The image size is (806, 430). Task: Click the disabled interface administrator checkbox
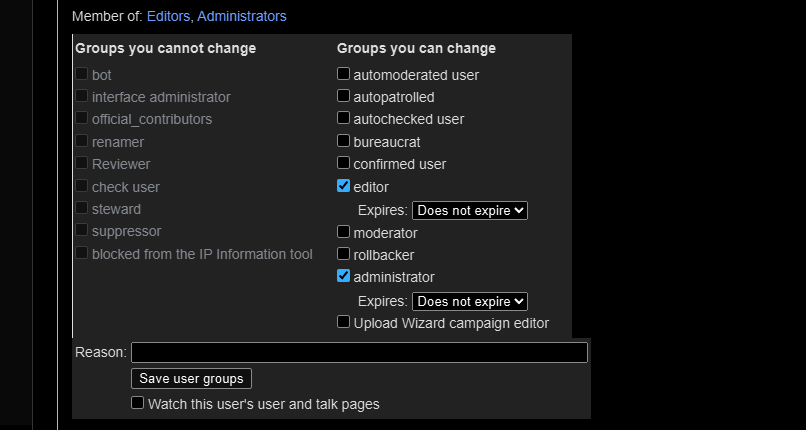point(82,97)
